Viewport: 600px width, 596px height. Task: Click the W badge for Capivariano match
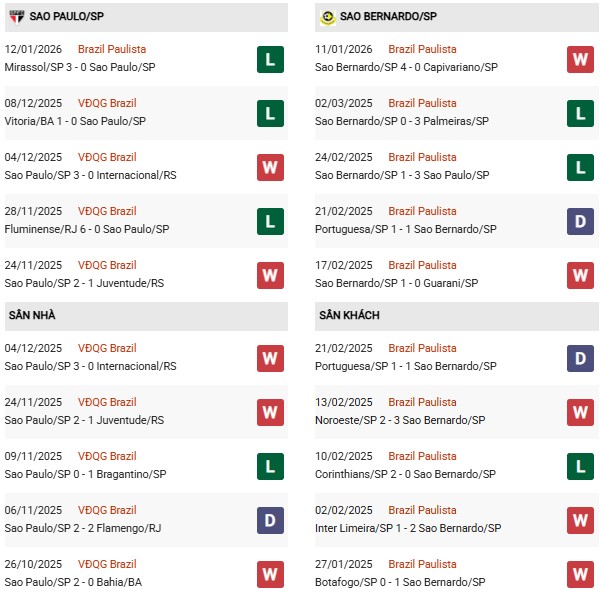580,59
